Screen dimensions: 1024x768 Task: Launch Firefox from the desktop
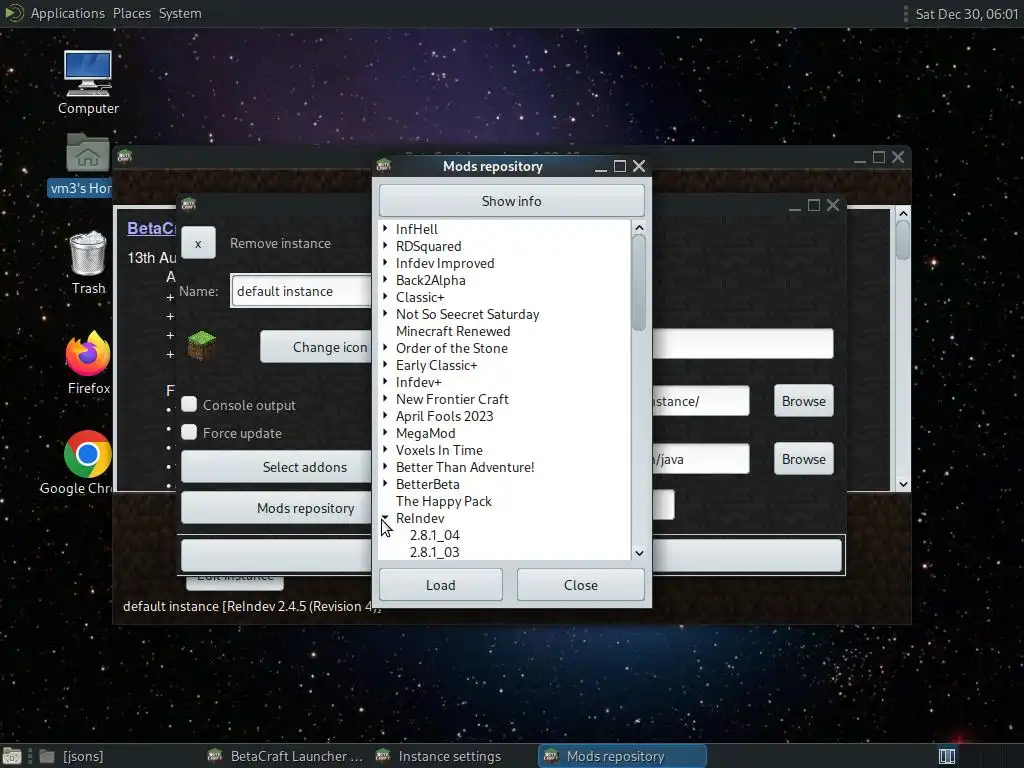pyautogui.click(x=88, y=362)
